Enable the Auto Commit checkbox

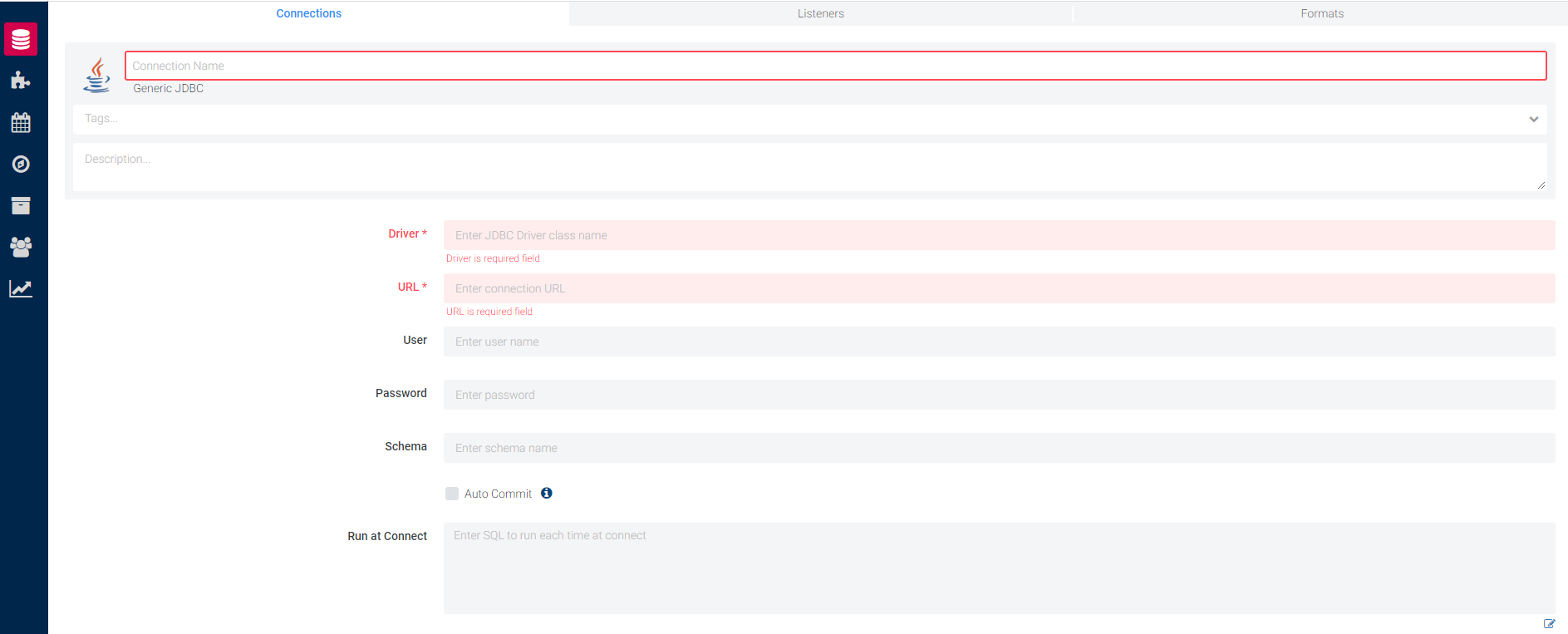point(452,494)
